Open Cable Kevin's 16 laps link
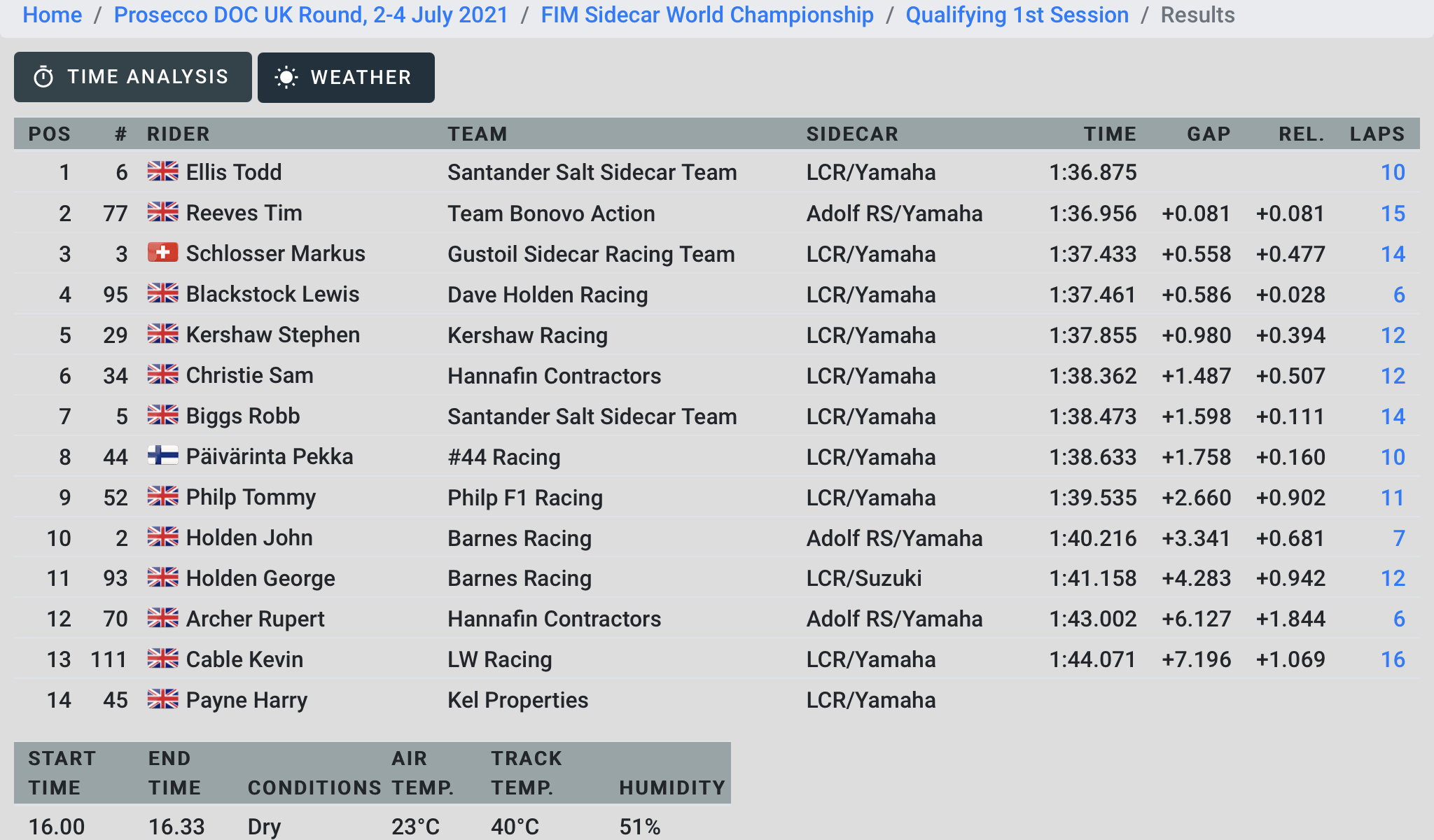1434x840 pixels. pyautogui.click(x=1393, y=659)
